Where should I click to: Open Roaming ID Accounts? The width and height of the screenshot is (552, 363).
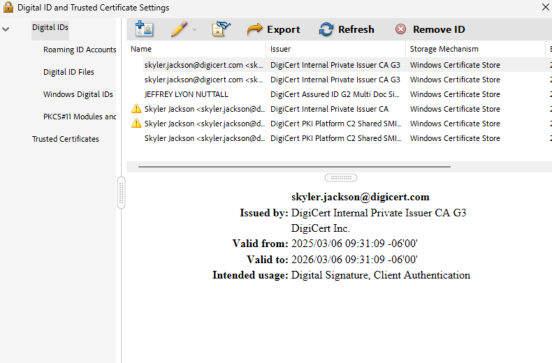(80, 50)
